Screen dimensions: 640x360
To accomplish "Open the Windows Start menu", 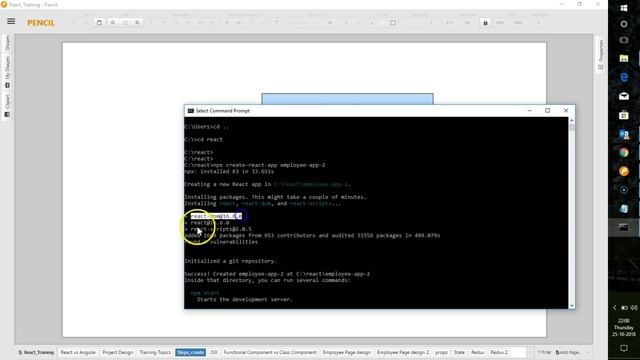I will pyautogui.click(x=624, y=8).
